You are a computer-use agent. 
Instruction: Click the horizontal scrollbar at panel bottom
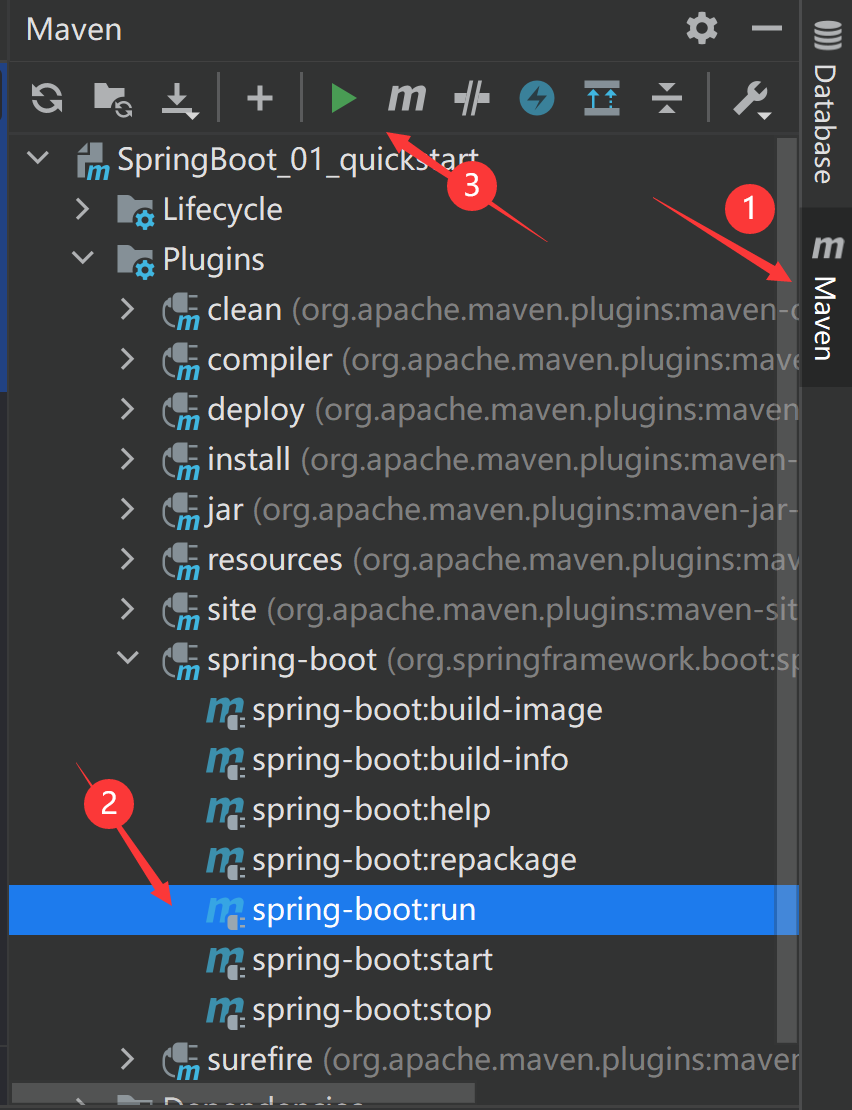tap(243, 1093)
